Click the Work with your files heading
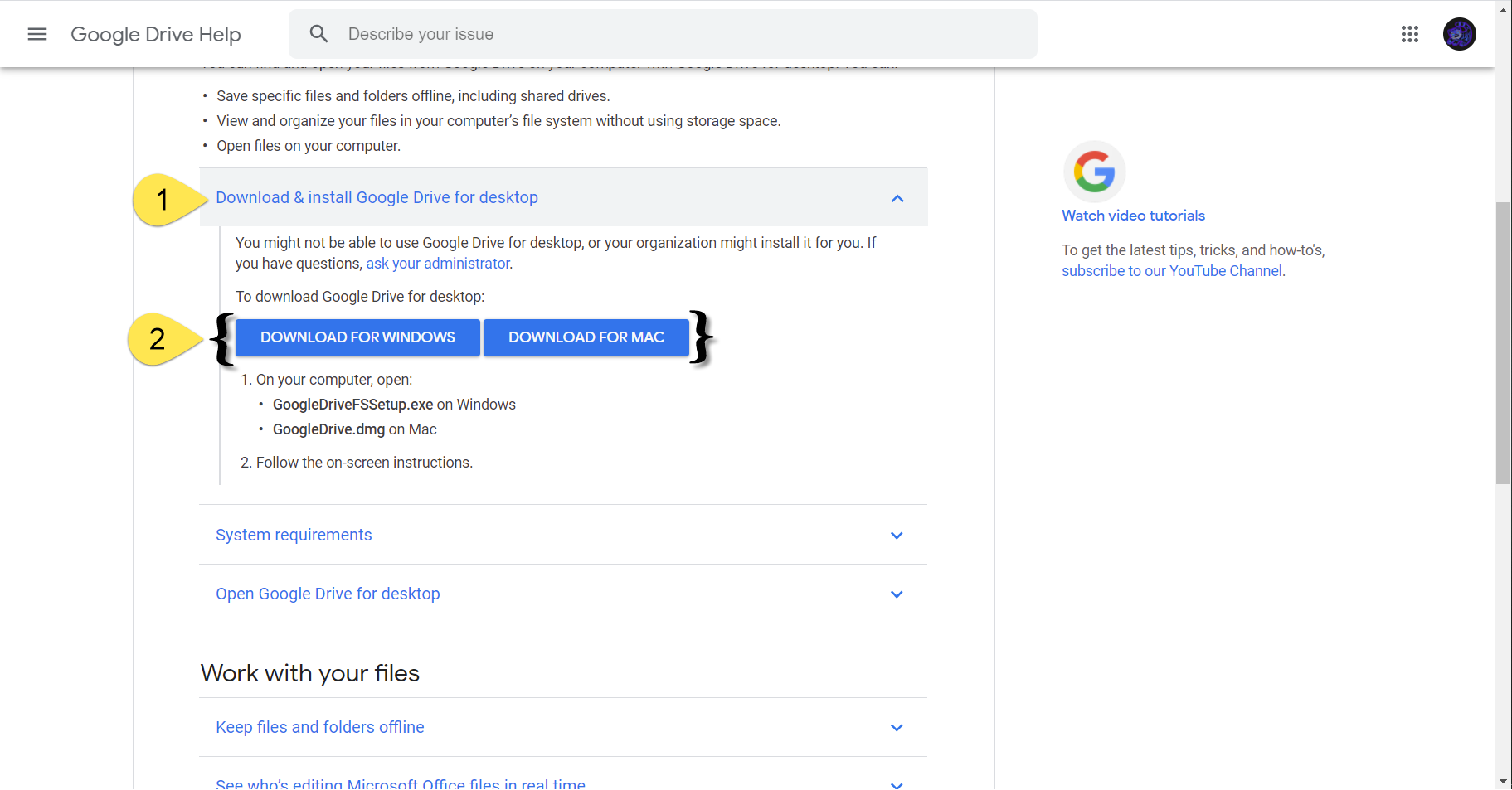The image size is (1512, 790). tap(310, 673)
